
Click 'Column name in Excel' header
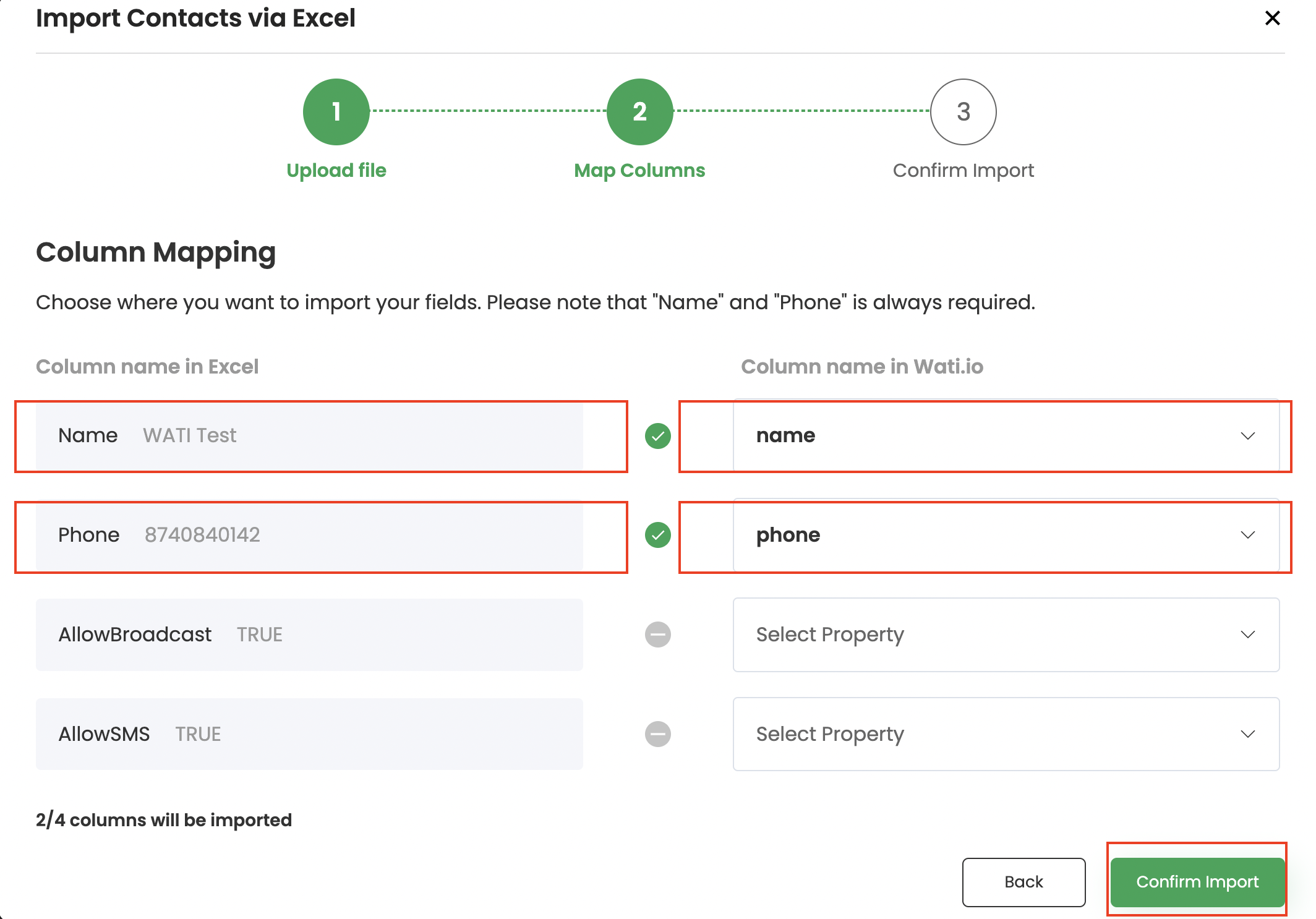point(147,367)
